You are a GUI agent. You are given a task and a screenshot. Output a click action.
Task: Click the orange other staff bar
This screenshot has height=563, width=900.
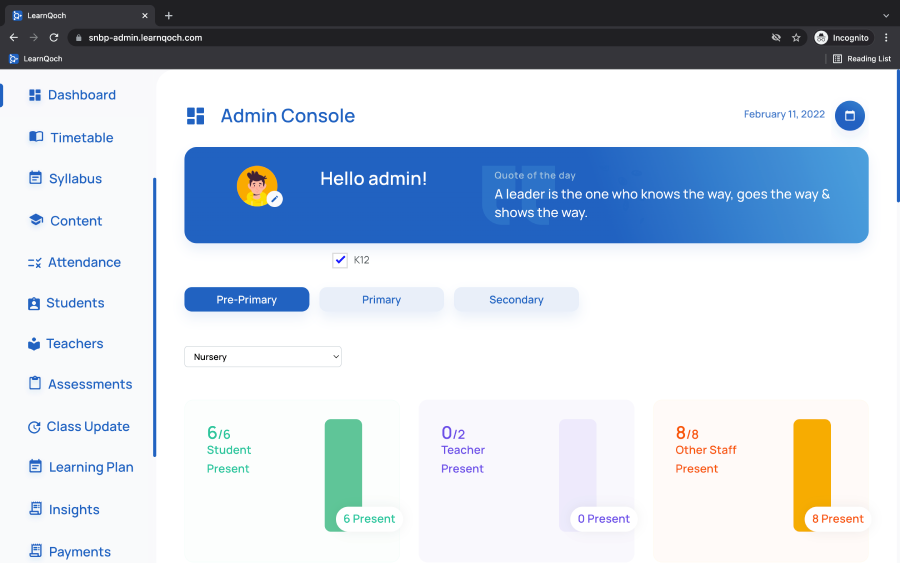click(x=812, y=475)
